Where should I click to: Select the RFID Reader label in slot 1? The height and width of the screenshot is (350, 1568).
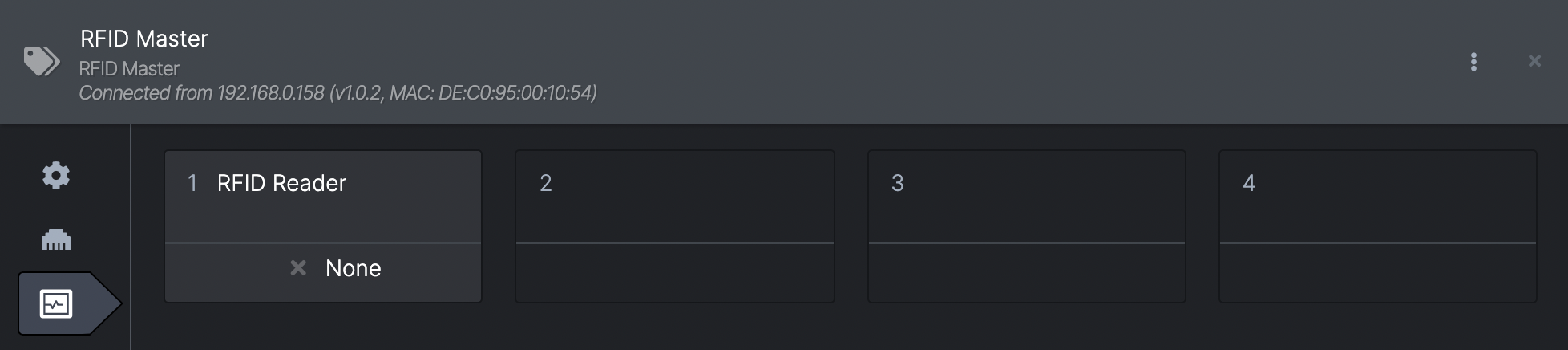tap(281, 183)
